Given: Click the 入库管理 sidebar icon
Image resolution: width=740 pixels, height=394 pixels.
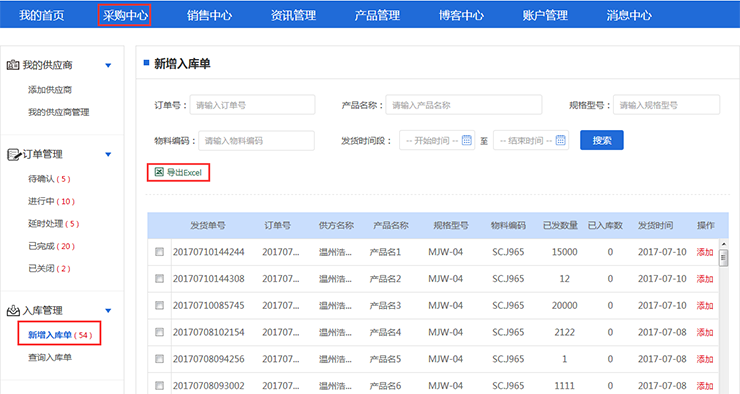Looking at the screenshot, I should (13, 310).
